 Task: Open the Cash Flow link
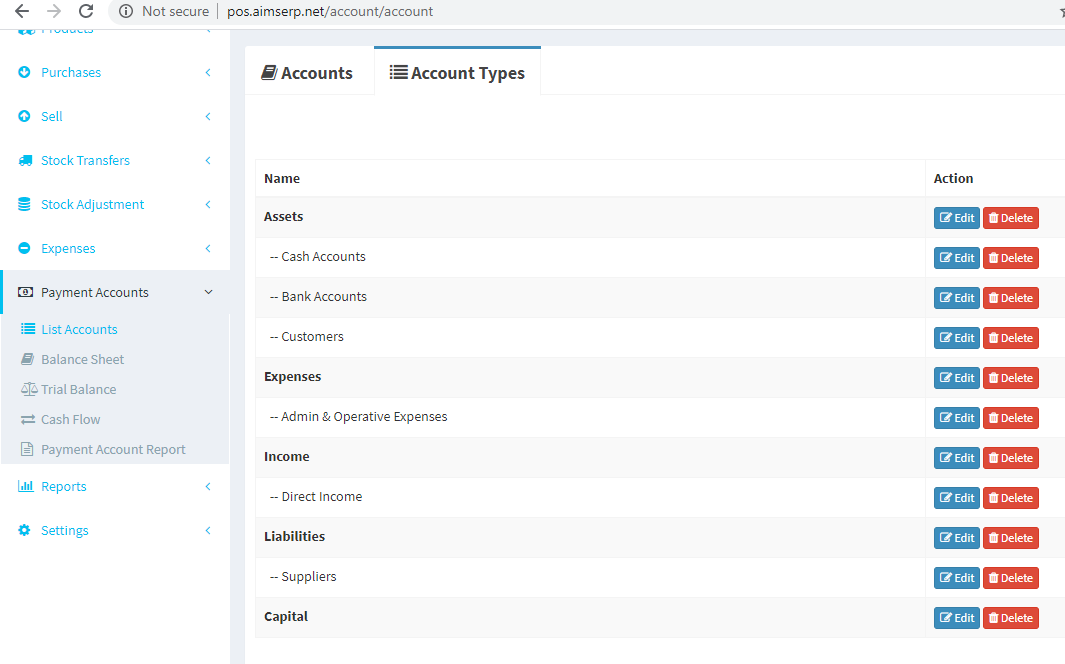point(70,419)
